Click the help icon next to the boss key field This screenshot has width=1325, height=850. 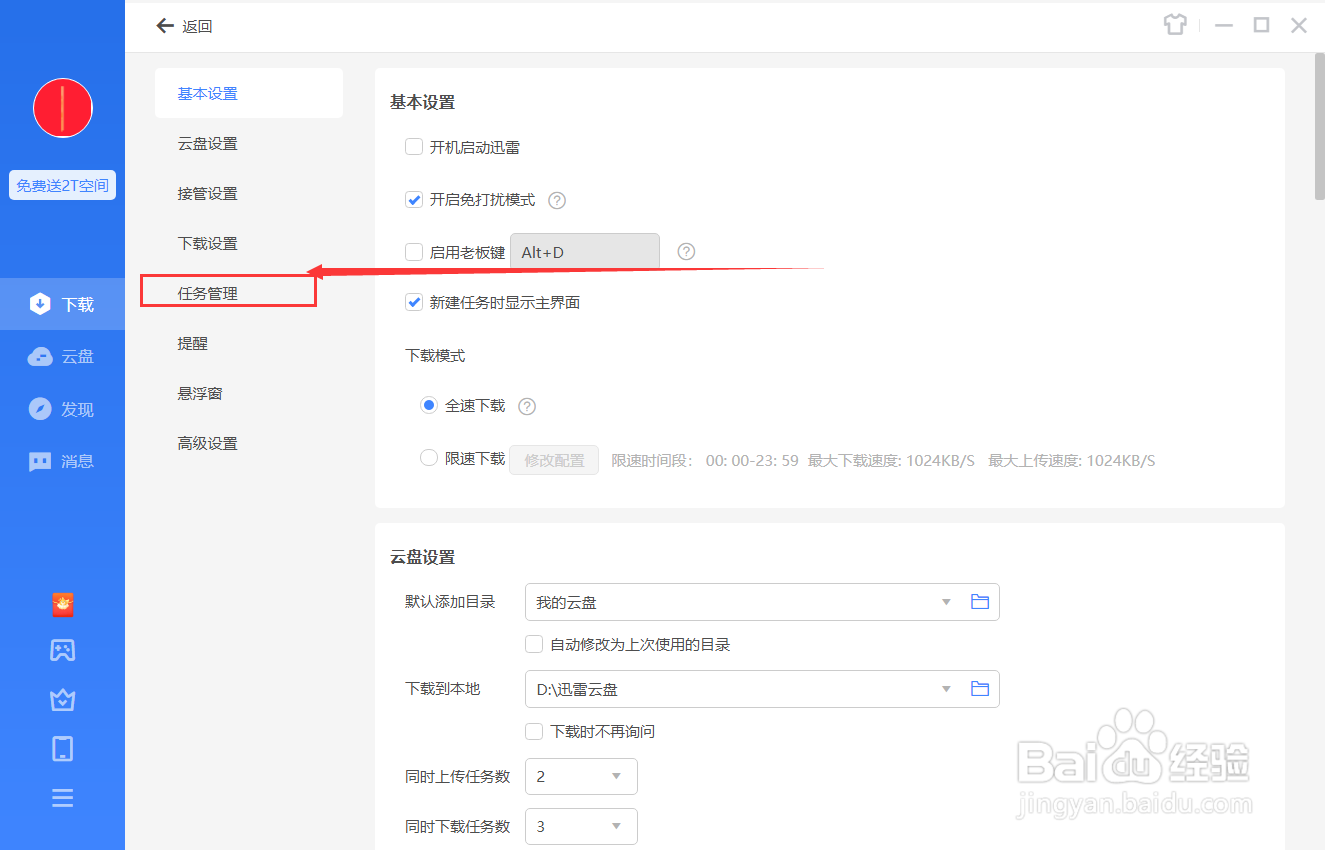tap(686, 251)
